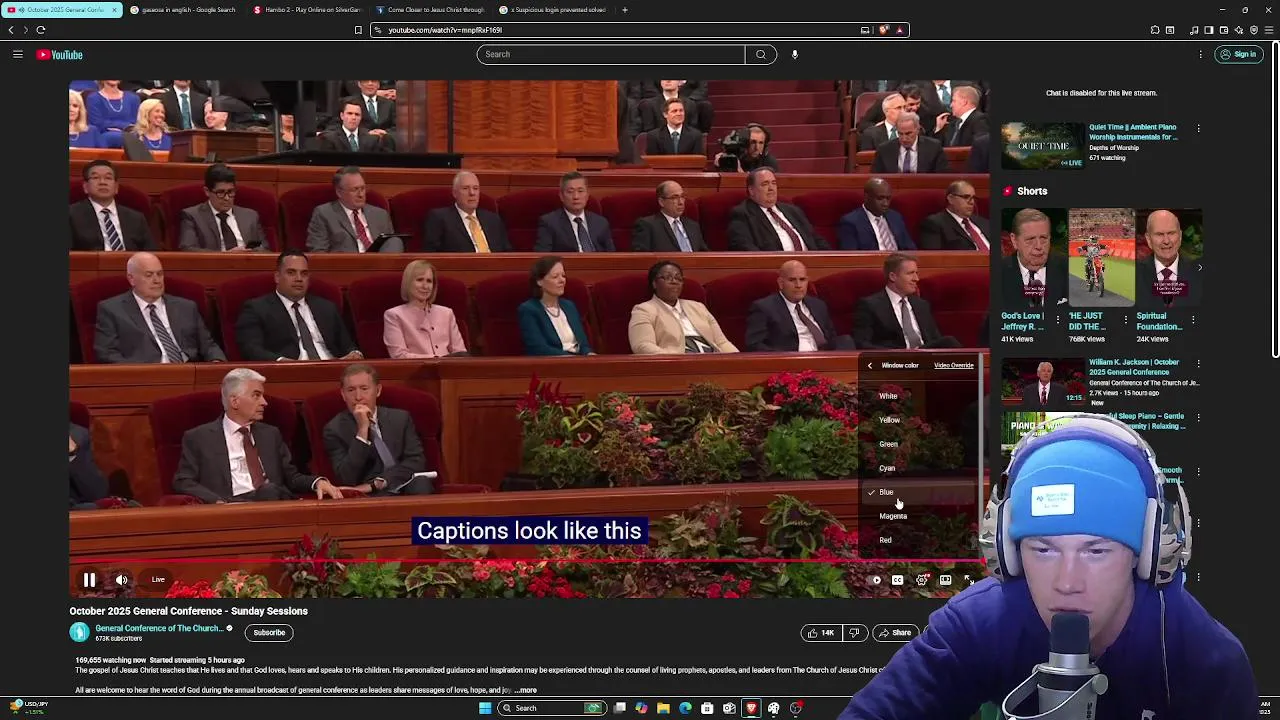Select the checked Blue window color
The height and width of the screenshot is (720, 1280).
click(920, 492)
